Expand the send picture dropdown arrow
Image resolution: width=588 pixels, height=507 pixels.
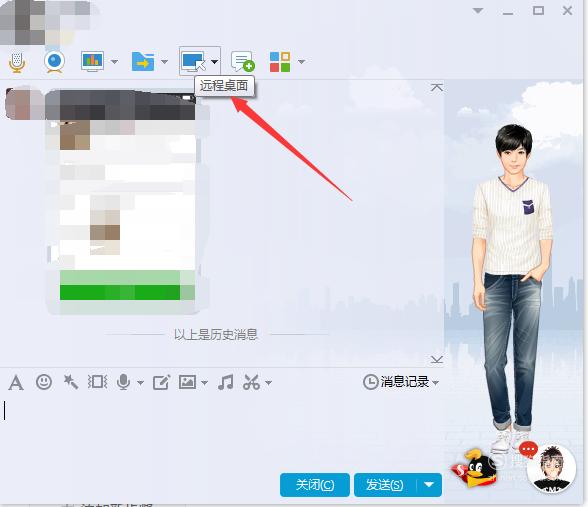click(x=204, y=383)
